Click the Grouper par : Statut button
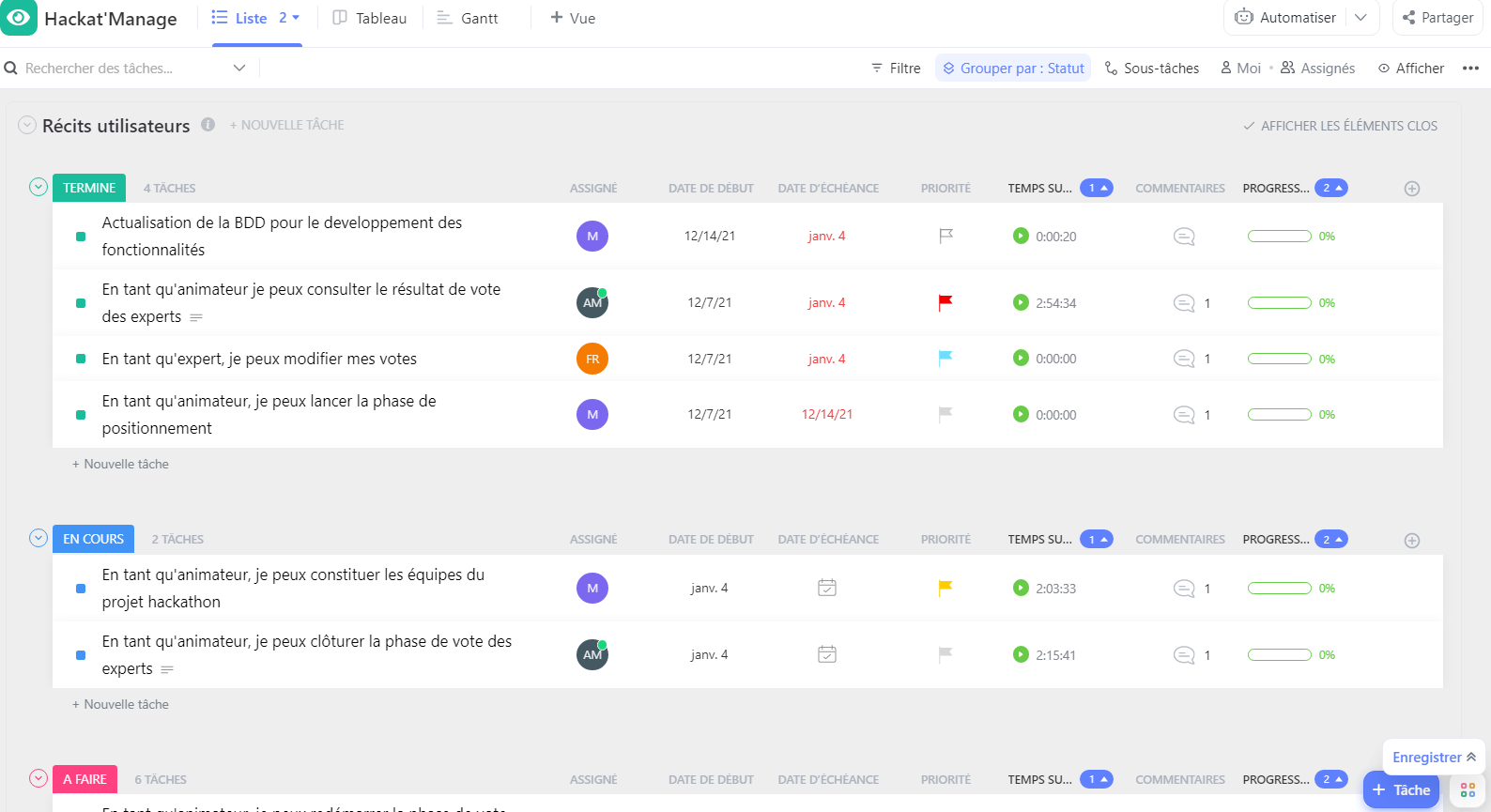This screenshot has width=1491, height=812. pyautogui.click(x=1013, y=69)
